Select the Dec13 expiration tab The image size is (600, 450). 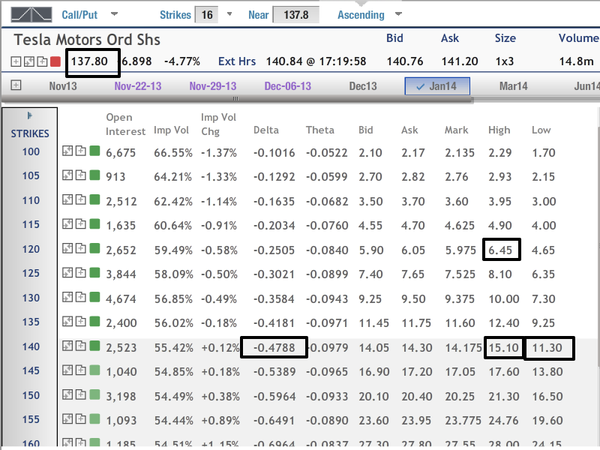363,86
